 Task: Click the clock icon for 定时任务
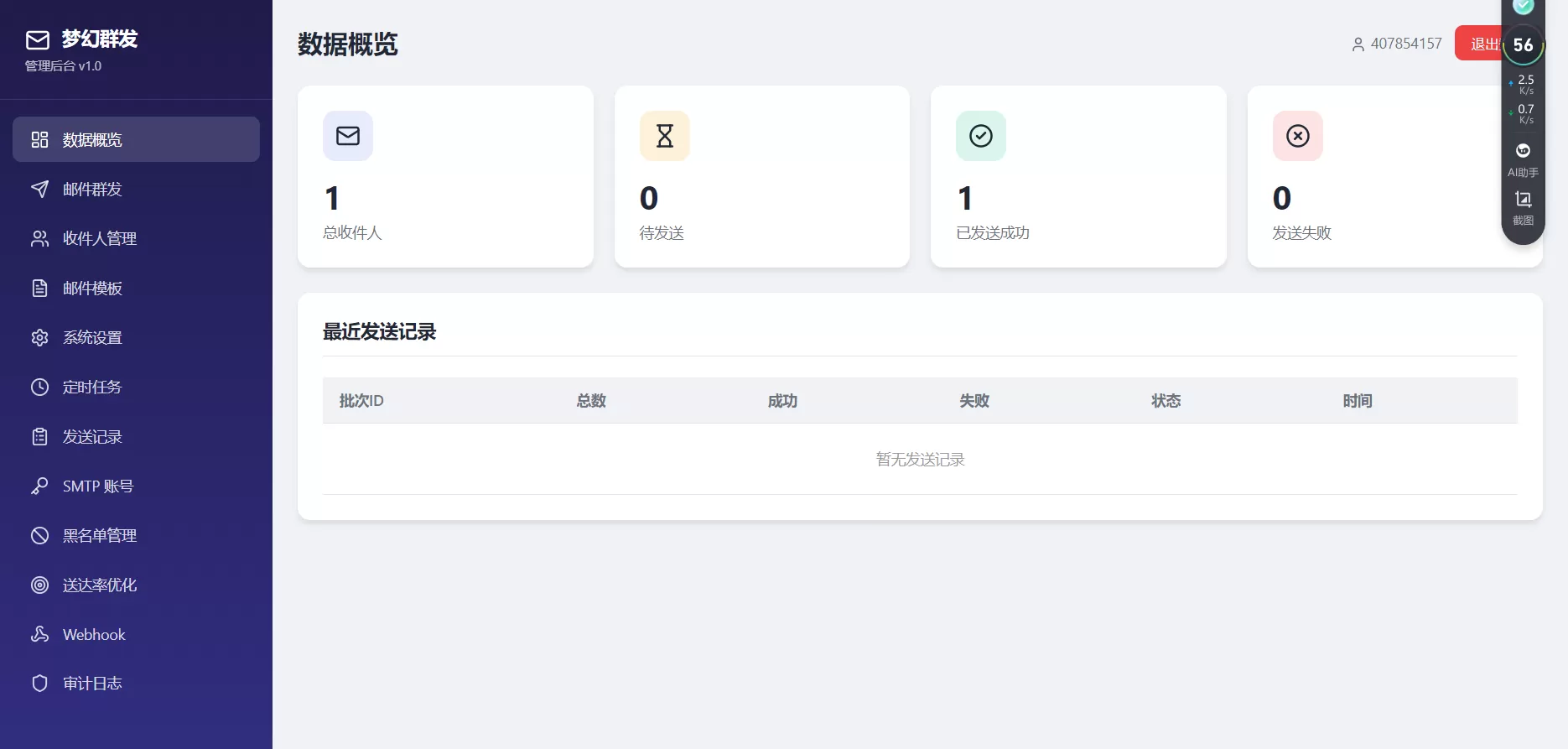(x=39, y=387)
